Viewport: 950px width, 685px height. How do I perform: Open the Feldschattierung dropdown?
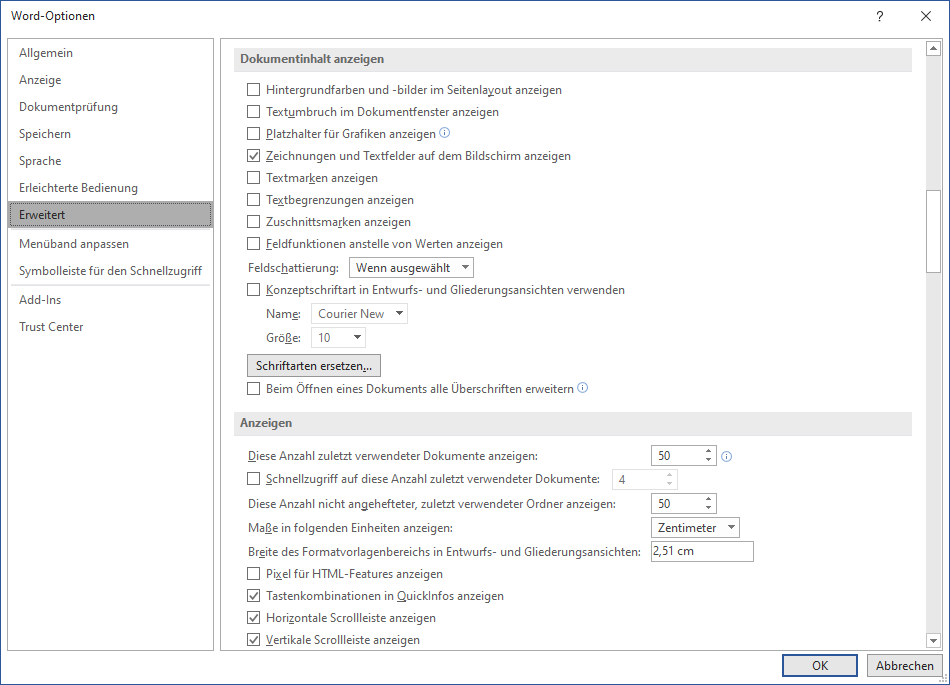click(411, 268)
